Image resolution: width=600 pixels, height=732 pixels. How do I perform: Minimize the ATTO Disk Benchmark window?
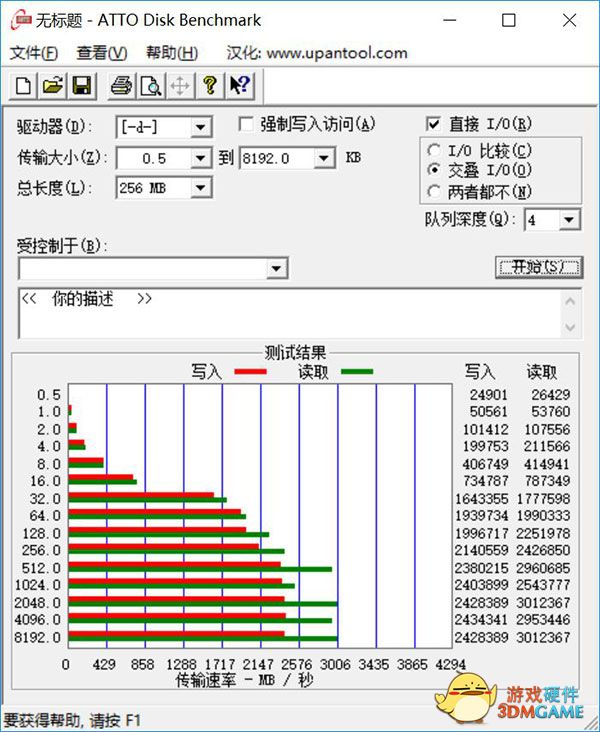coord(450,20)
